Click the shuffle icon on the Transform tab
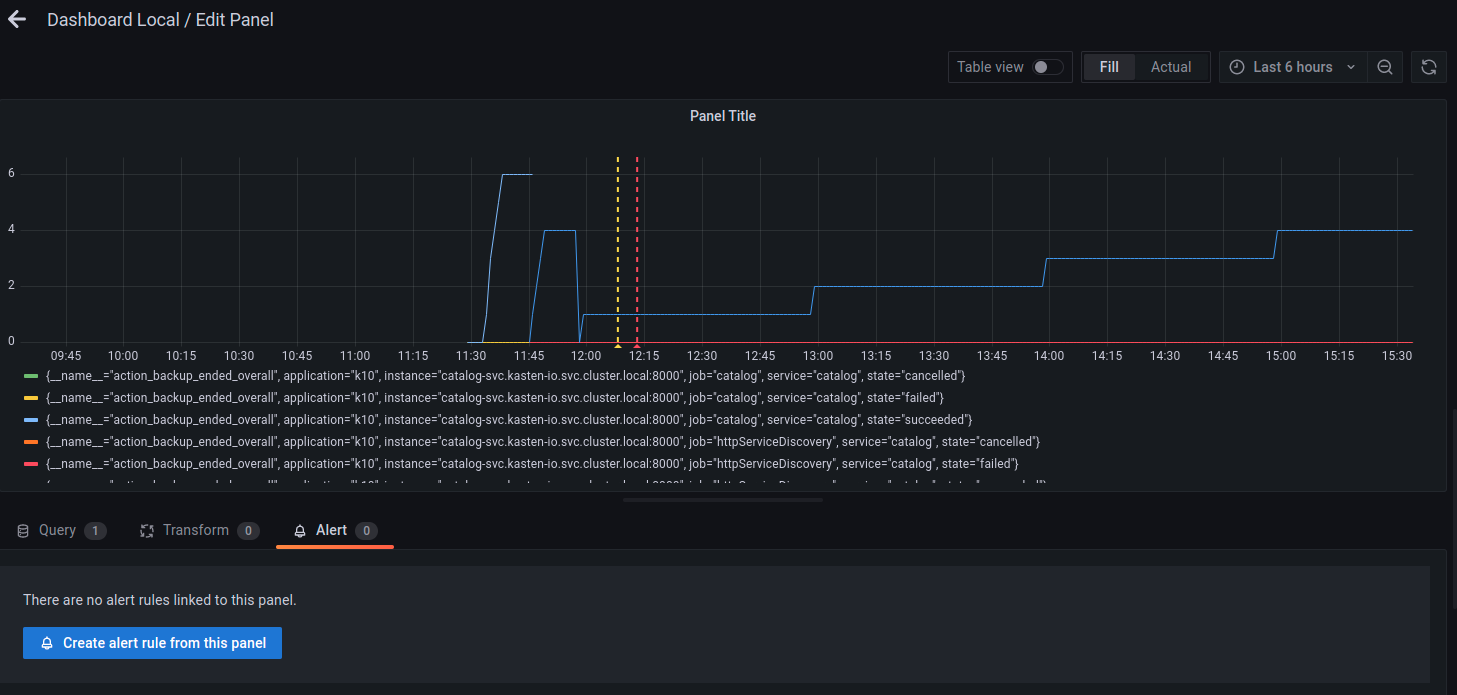 (146, 530)
